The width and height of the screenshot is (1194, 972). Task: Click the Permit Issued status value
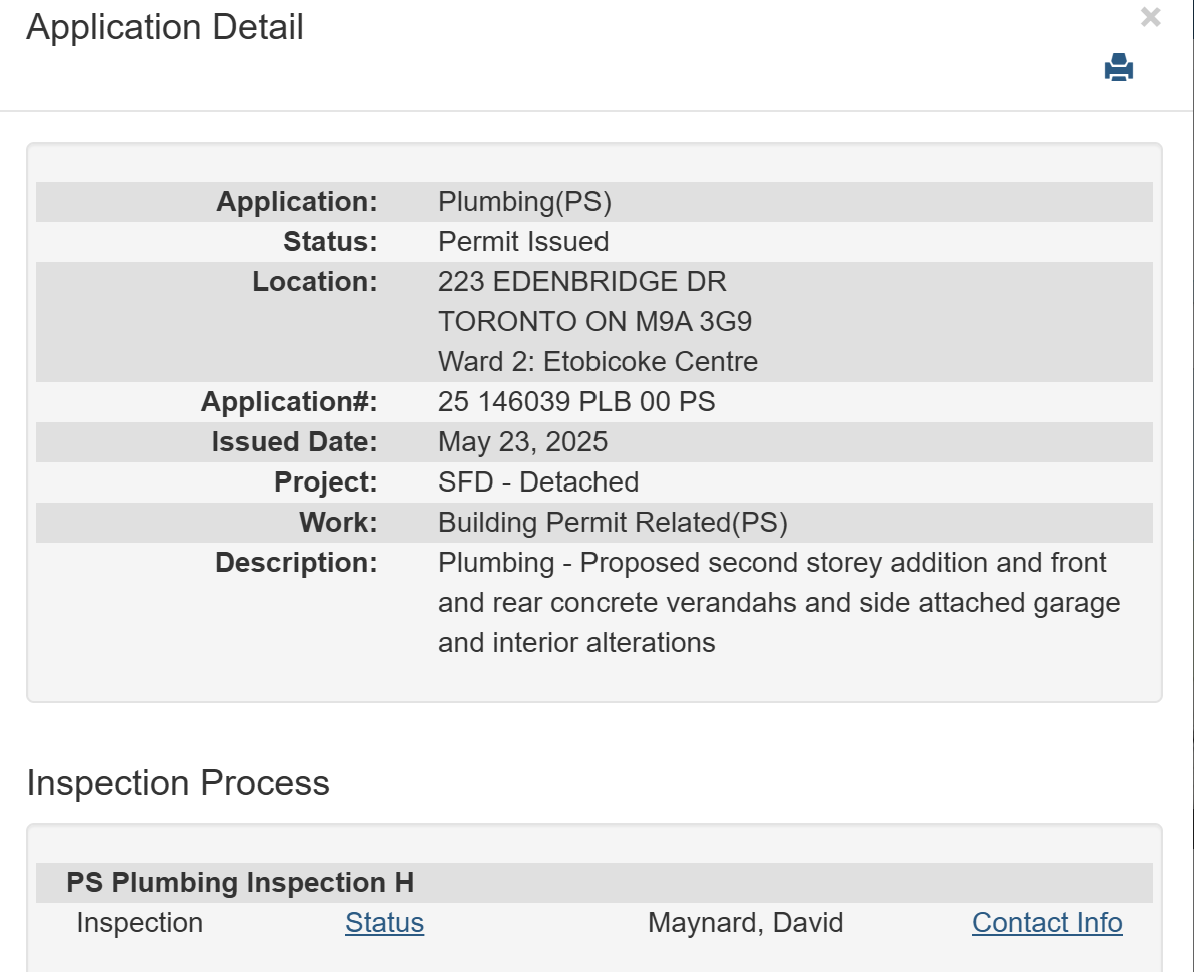523,242
